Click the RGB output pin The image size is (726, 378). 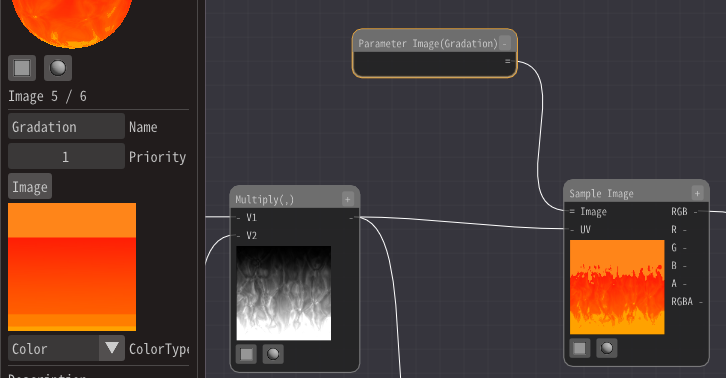[695, 211]
